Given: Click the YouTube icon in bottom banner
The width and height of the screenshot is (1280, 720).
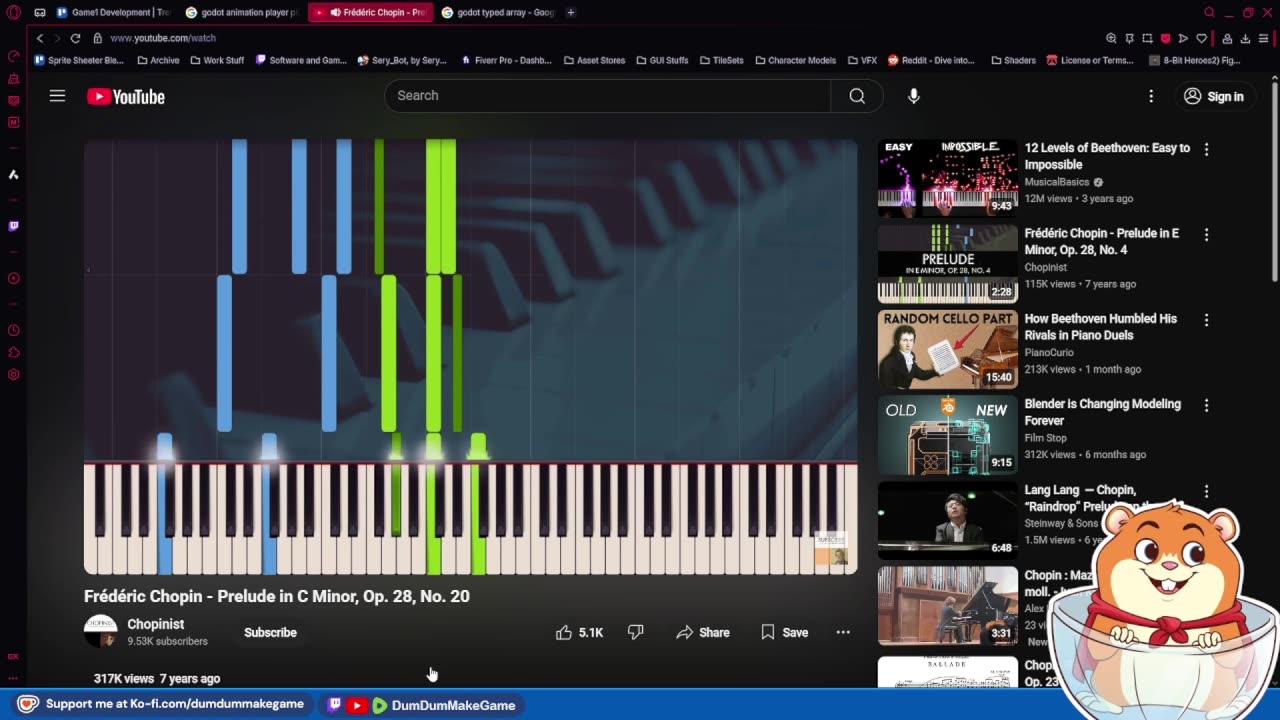Looking at the screenshot, I should tap(357, 705).
